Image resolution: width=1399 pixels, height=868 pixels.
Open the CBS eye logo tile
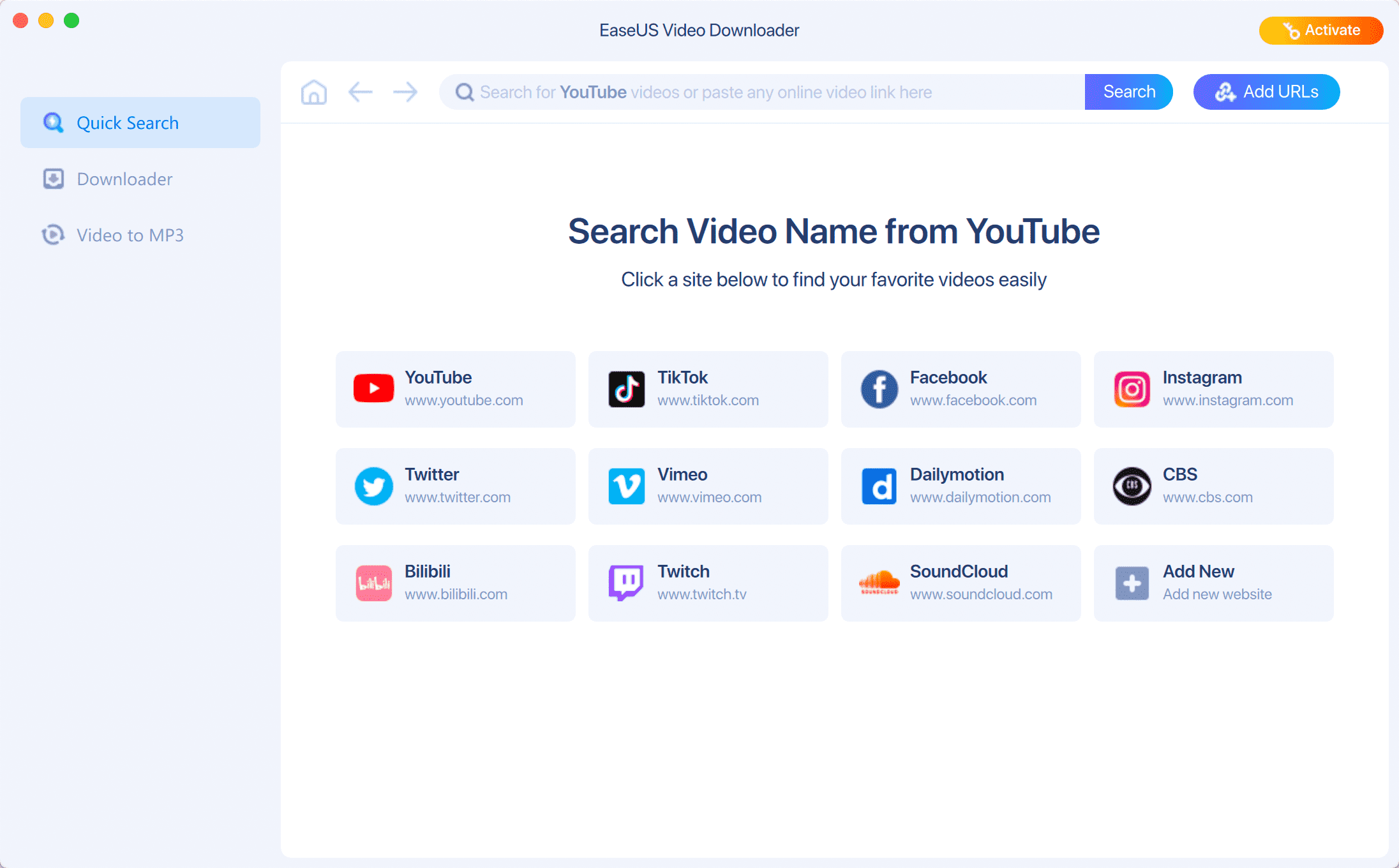click(x=1213, y=486)
